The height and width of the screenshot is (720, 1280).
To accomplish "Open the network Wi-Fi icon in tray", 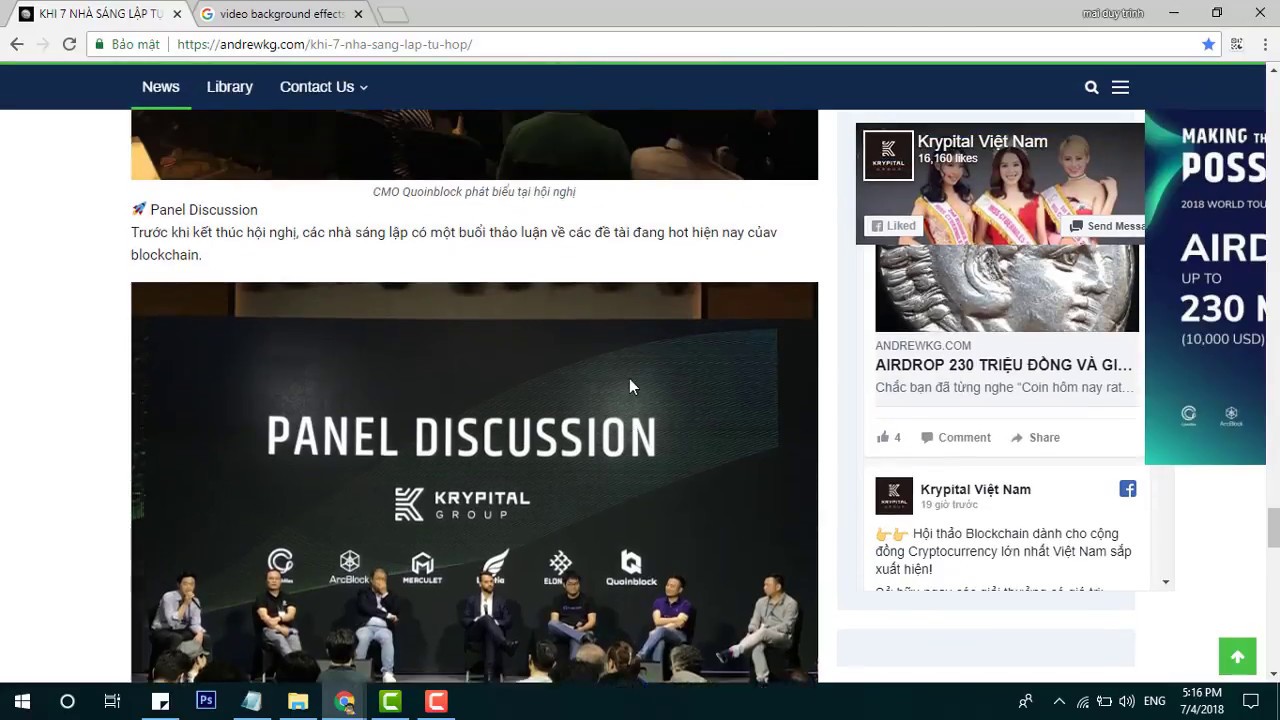I will pos(1083,701).
